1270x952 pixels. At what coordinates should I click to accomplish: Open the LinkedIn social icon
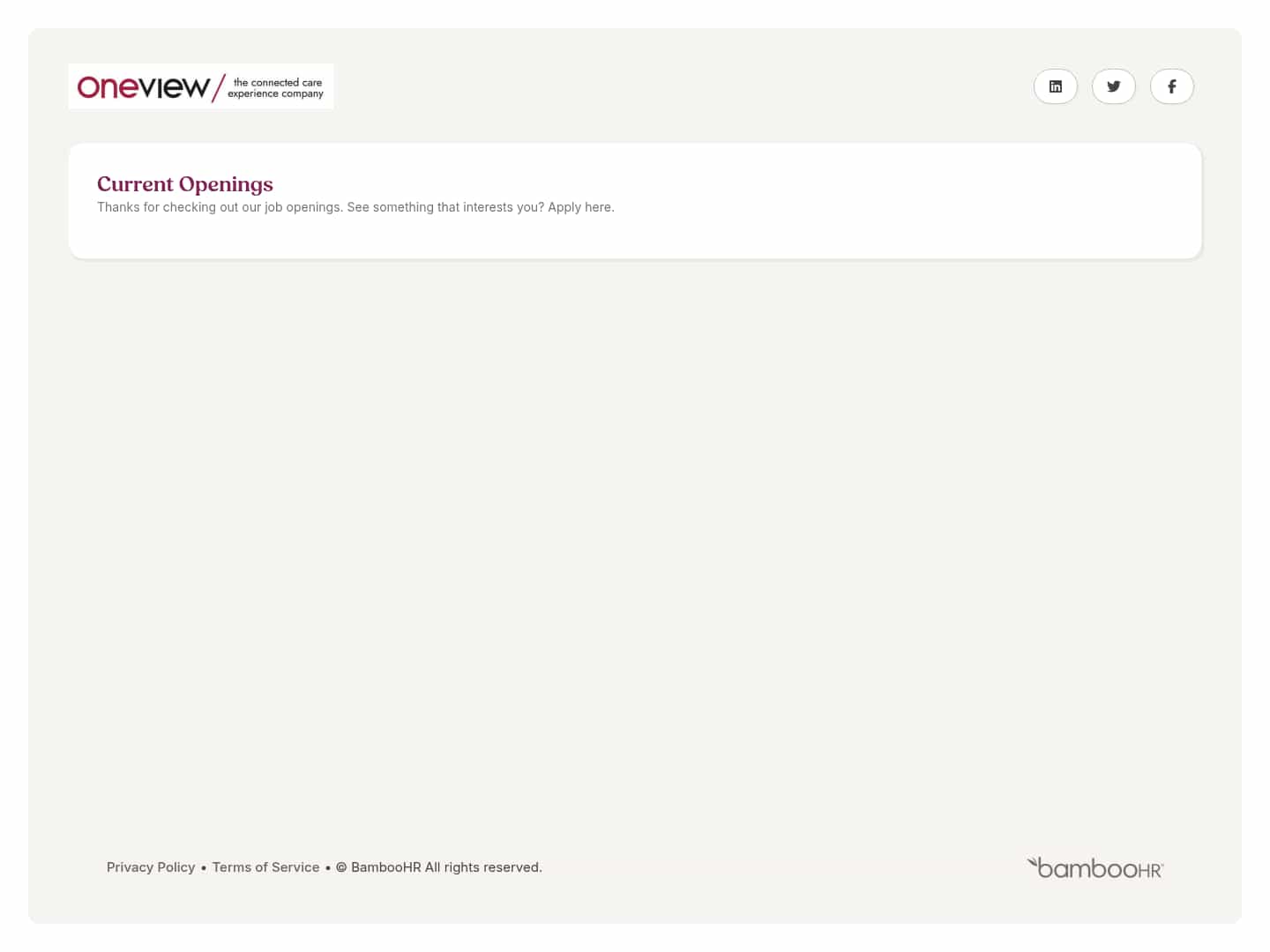click(x=1056, y=86)
